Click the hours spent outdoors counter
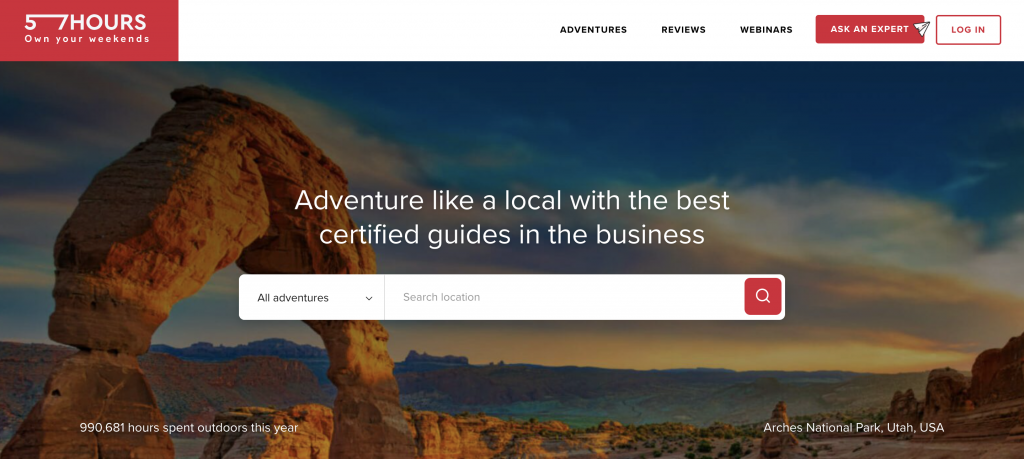This screenshot has height=459, width=1024. 189,428
